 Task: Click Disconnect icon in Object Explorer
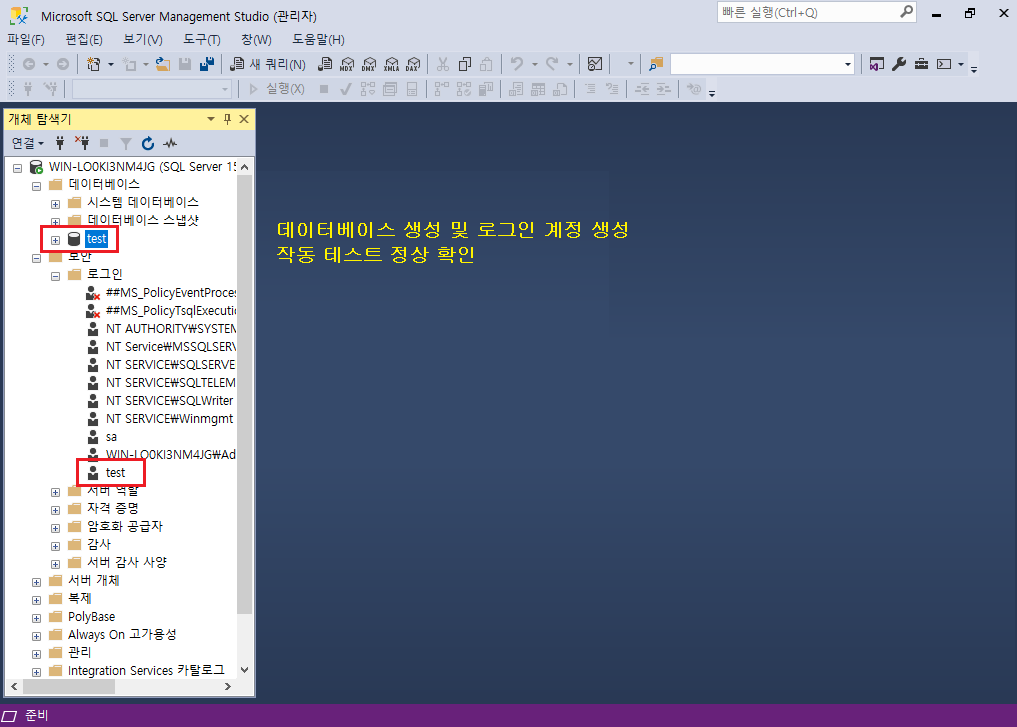(x=82, y=143)
